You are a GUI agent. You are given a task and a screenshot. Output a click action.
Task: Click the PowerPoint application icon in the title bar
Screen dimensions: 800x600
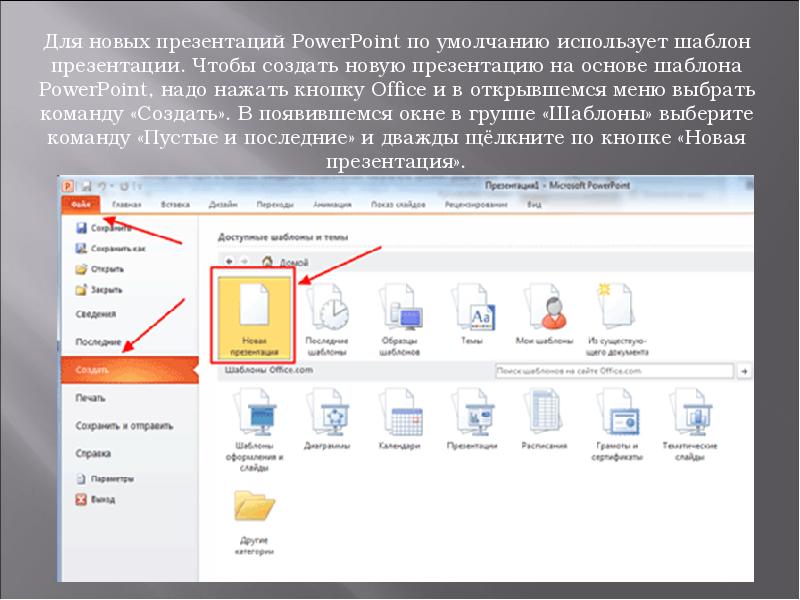pos(68,186)
